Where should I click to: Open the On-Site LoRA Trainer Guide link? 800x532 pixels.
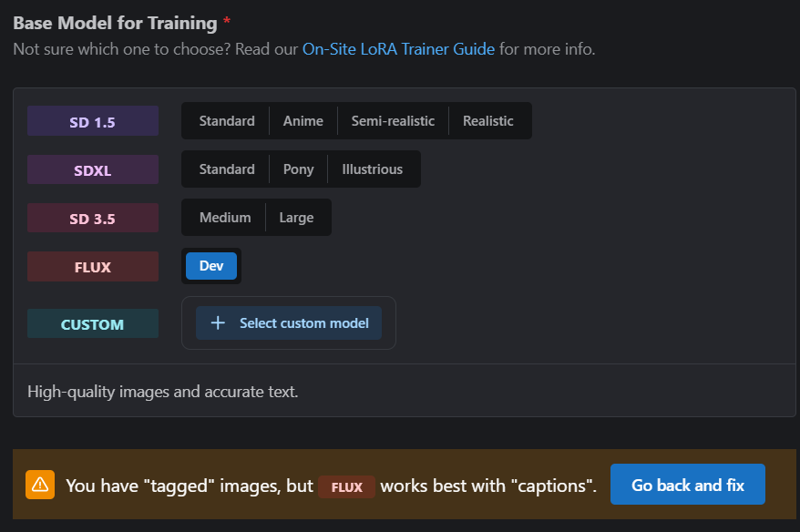pyautogui.click(x=398, y=49)
